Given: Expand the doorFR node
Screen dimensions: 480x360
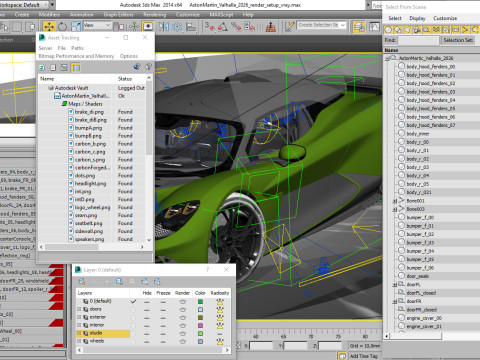Looking at the screenshot, I should pyautogui.click(x=394, y=301).
